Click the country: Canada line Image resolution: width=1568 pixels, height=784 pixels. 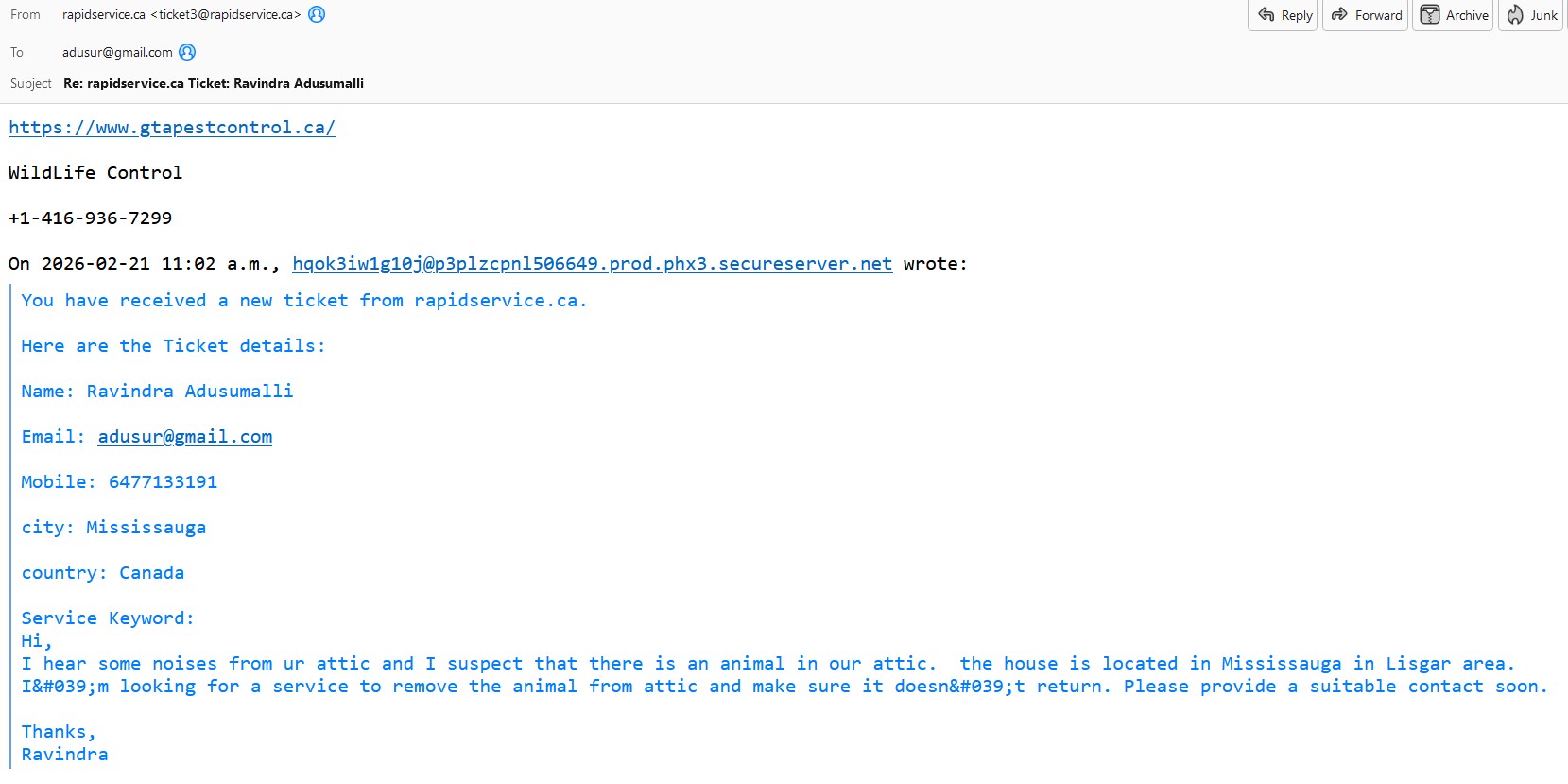click(x=103, y=573)
